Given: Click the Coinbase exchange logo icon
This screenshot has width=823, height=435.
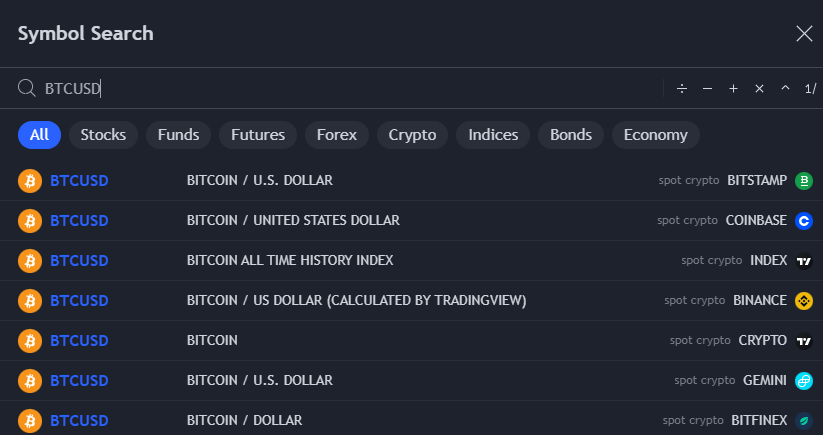Looking at the screenshot, I should [x=804, y=221].
